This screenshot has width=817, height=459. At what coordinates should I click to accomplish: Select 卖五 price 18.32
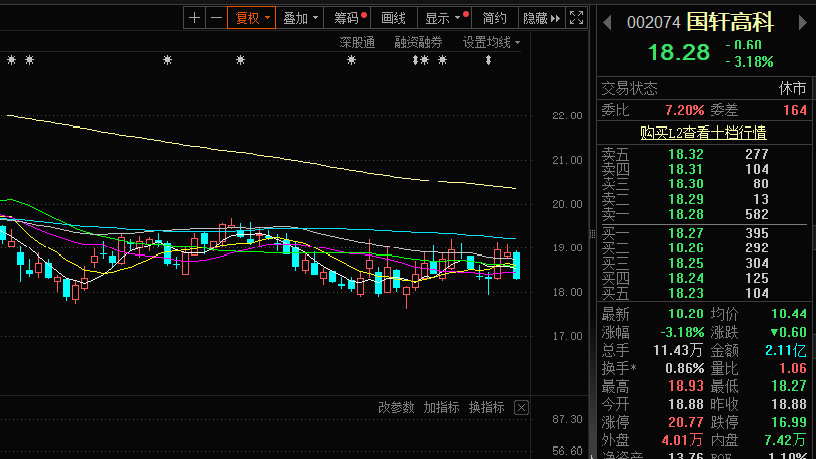tap(686, 154)
